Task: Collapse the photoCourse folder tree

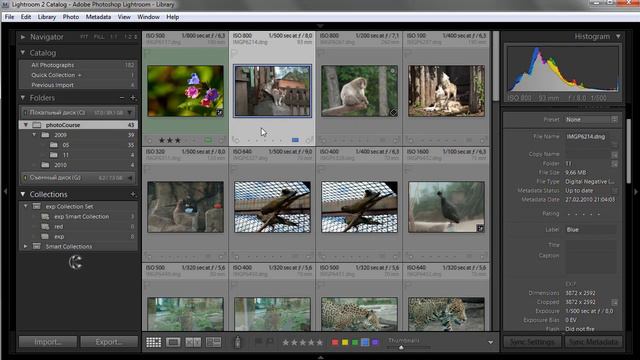Action: pyautogui.click(x=26, y=125)
